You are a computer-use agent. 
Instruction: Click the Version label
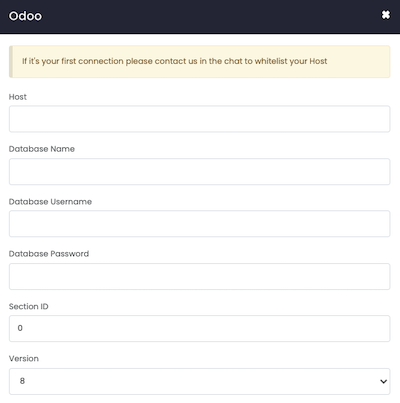tap(24, 359)
